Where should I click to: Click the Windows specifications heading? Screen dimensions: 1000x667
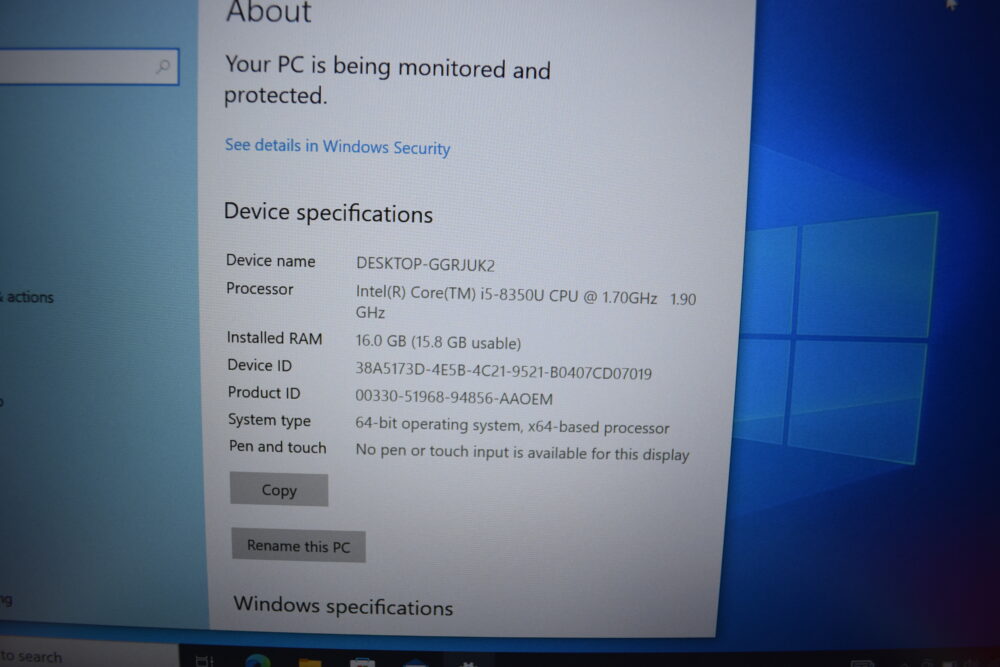[x=343, y=605]
